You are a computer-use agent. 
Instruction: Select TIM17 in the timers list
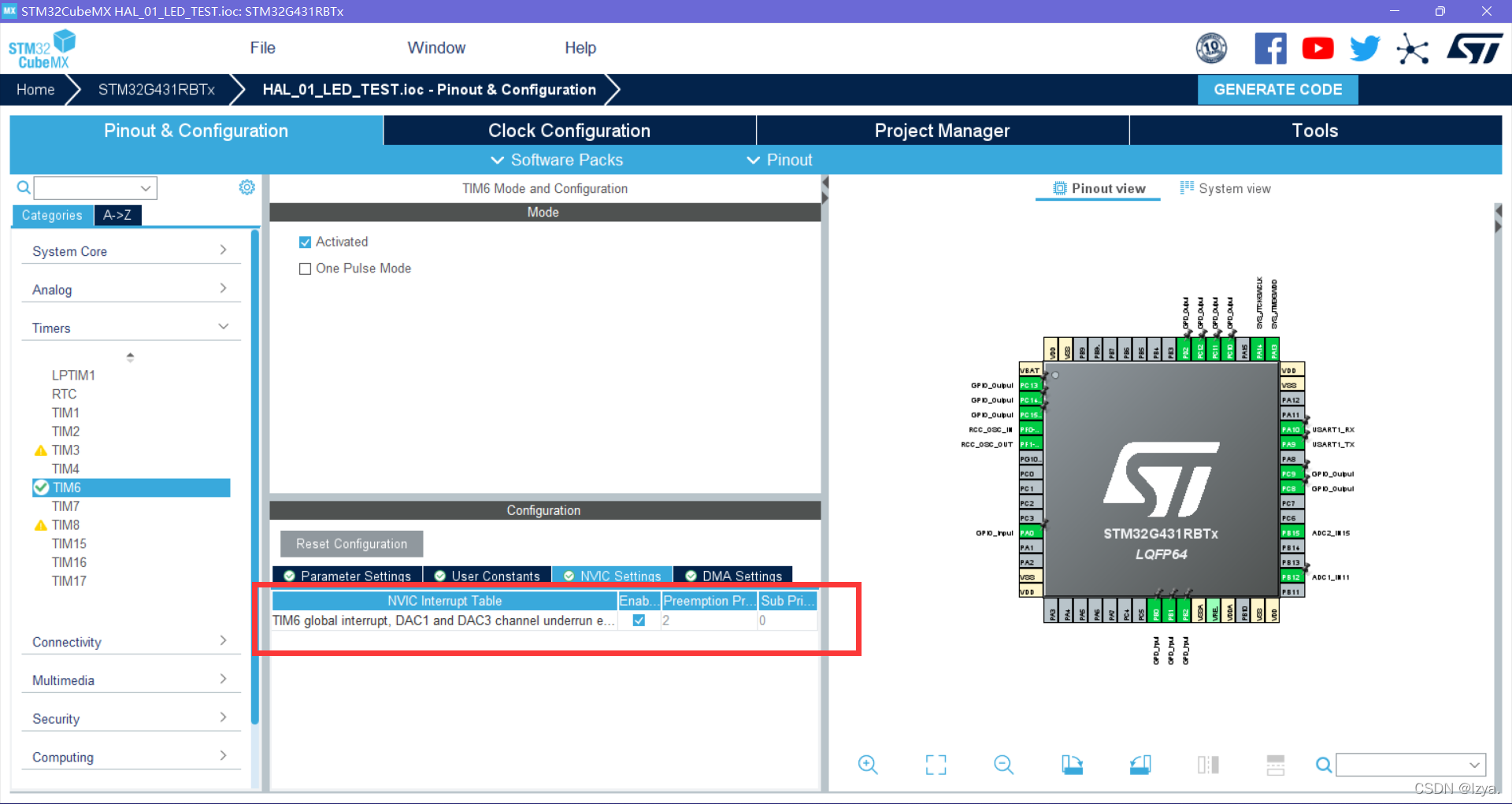pos(69,581)
